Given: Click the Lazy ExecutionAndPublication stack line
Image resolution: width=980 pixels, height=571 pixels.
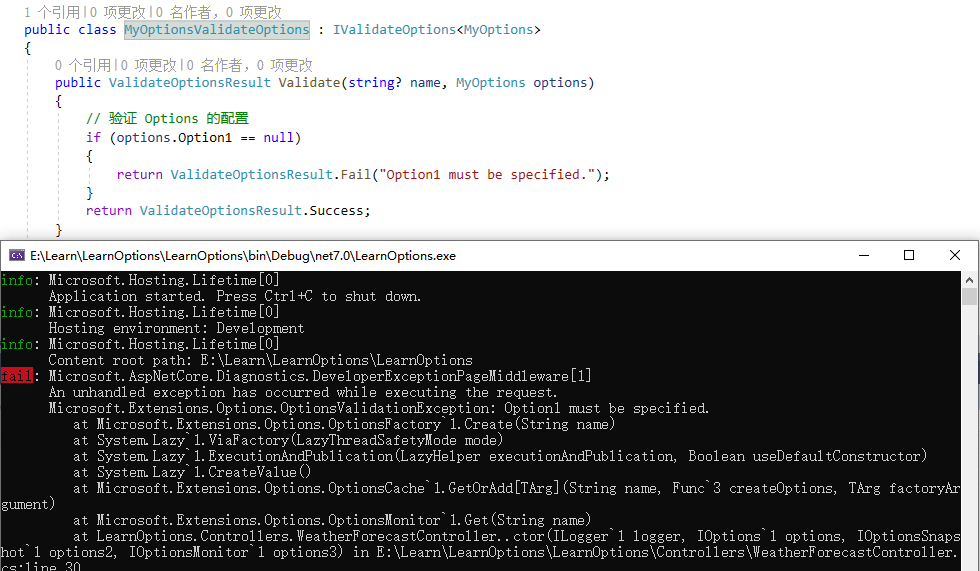Looking at the screenshot, I should point(500,456).
